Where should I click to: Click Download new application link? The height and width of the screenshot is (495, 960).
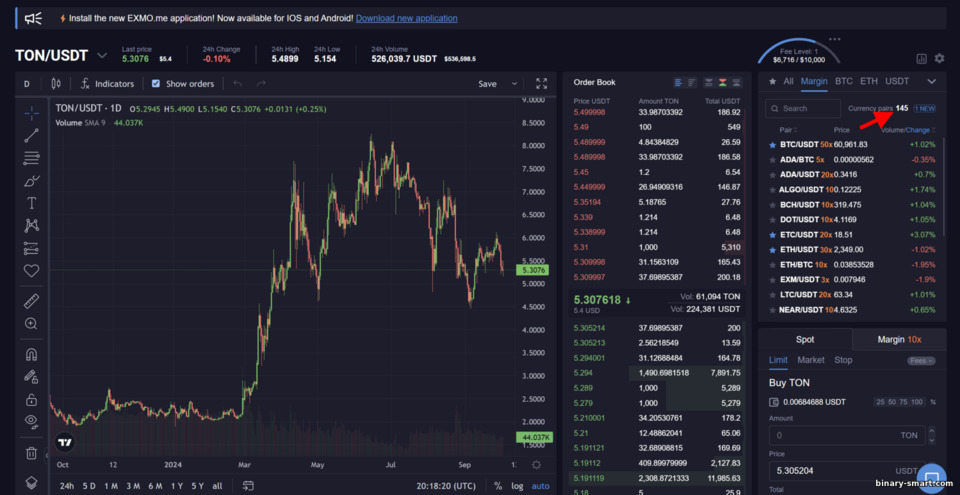pyautogui.click(x=407, y=18)
